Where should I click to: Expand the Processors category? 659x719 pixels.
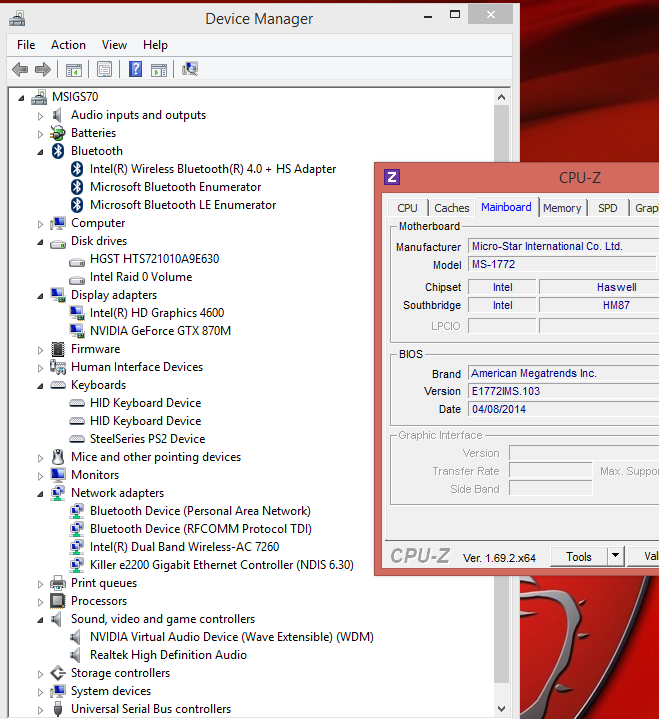point(41,601)
